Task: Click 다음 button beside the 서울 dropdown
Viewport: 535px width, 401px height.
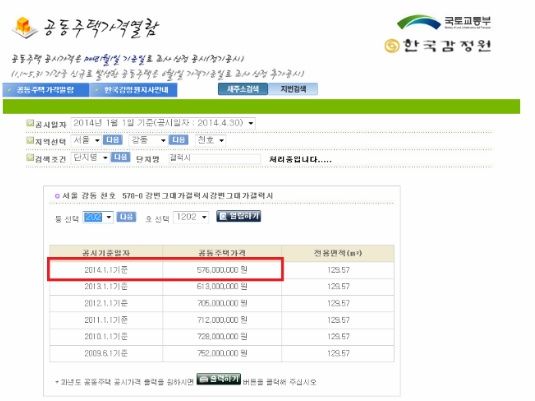Action: pyautogui.click(x=113, y=140)
